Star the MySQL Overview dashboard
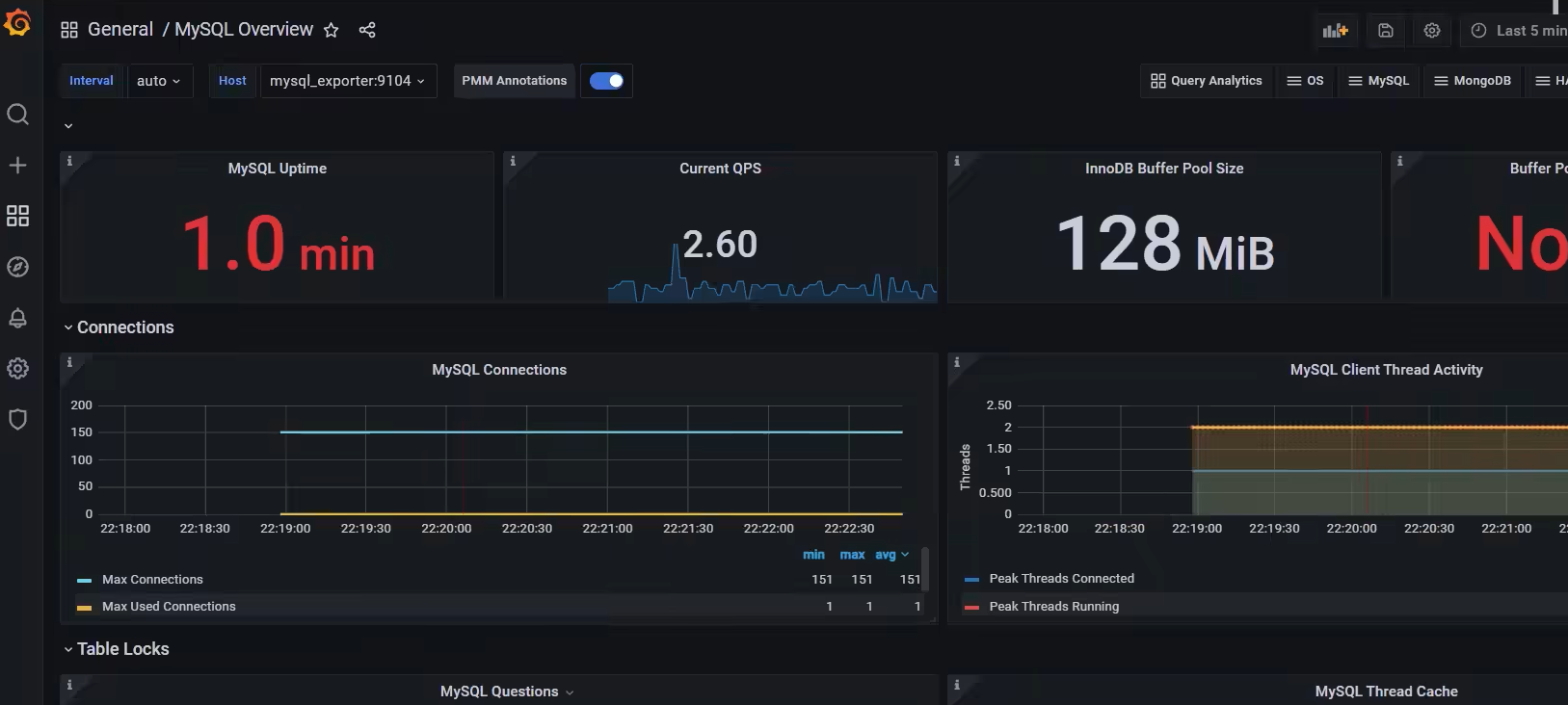Viewport: 1568px width, 705px height. click(331, 30)
